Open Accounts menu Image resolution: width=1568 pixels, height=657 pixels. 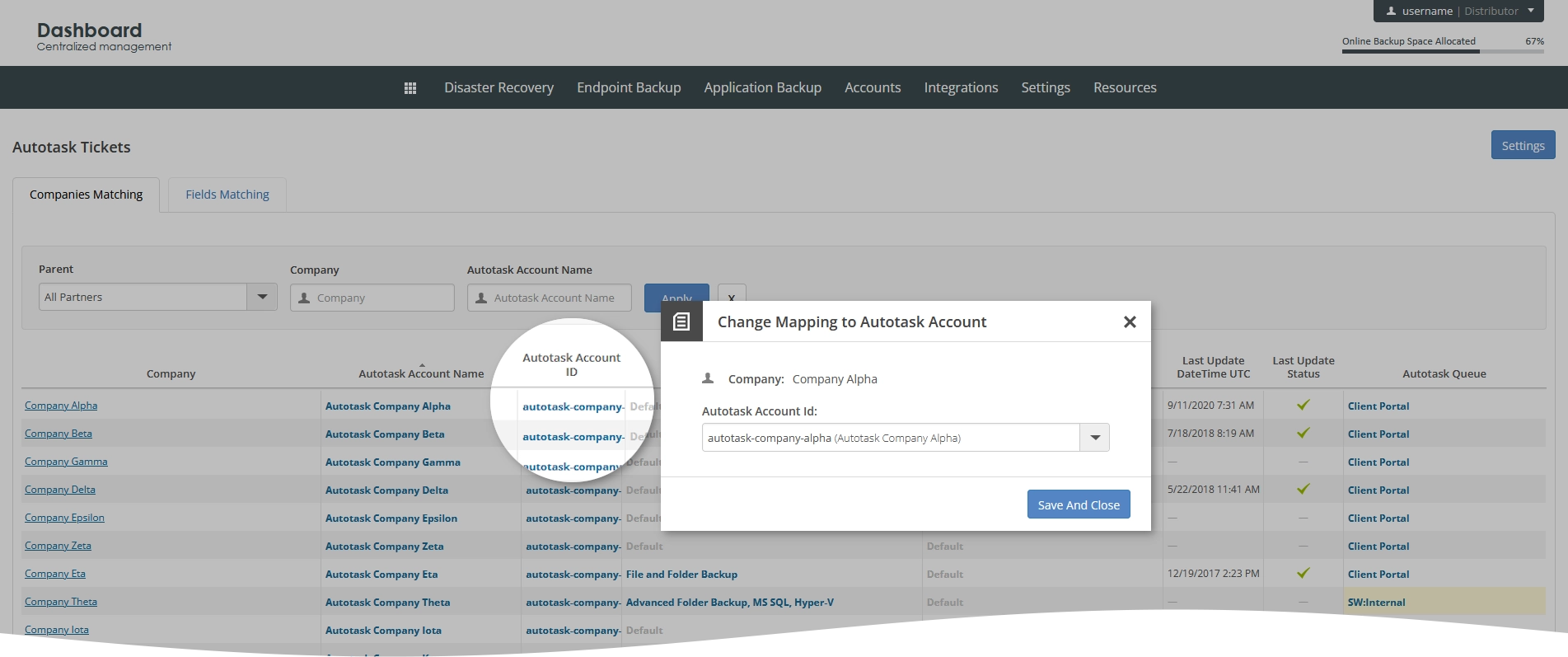[x=873, y=87]
